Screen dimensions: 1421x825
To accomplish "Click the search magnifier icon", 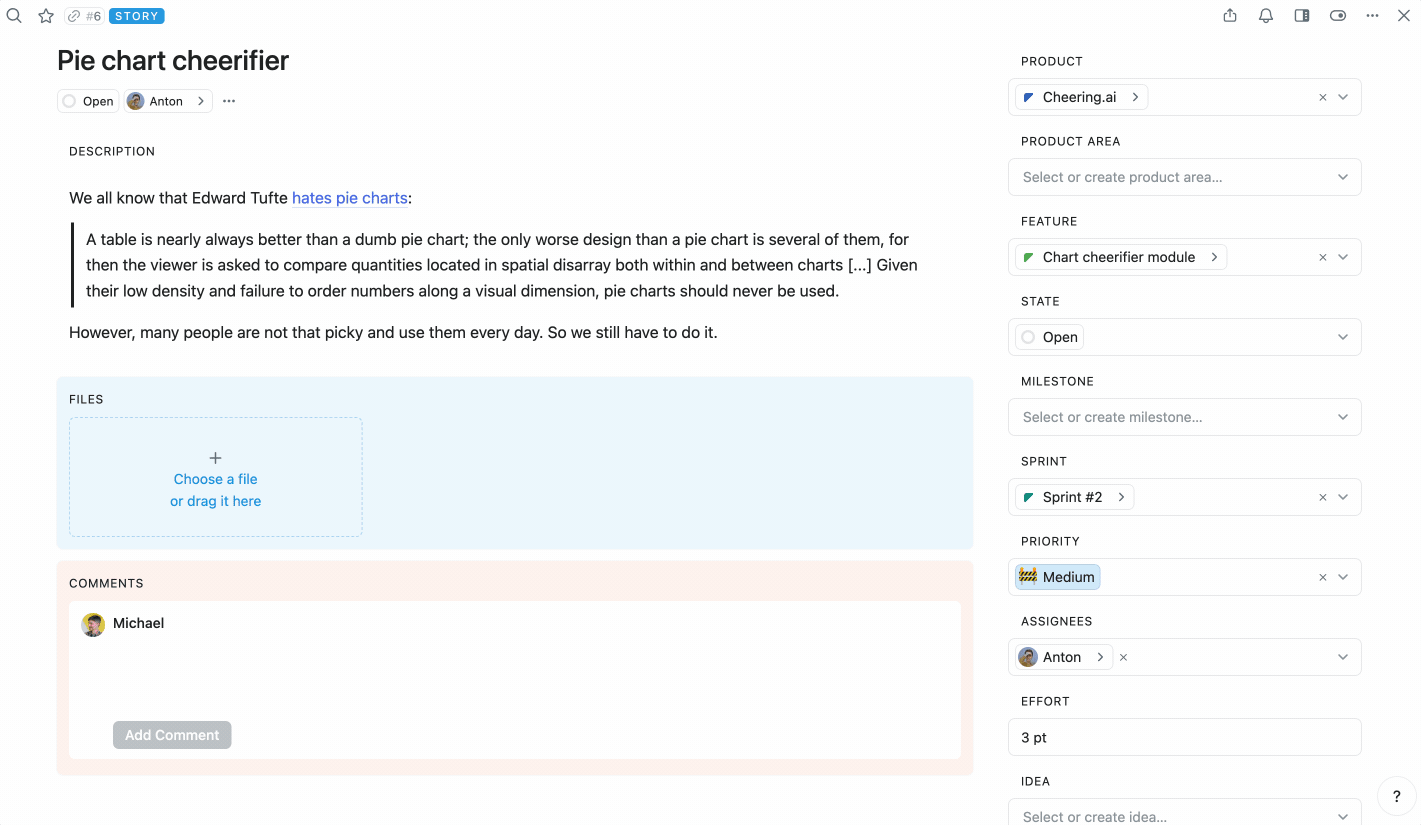I will coord(14,16).
